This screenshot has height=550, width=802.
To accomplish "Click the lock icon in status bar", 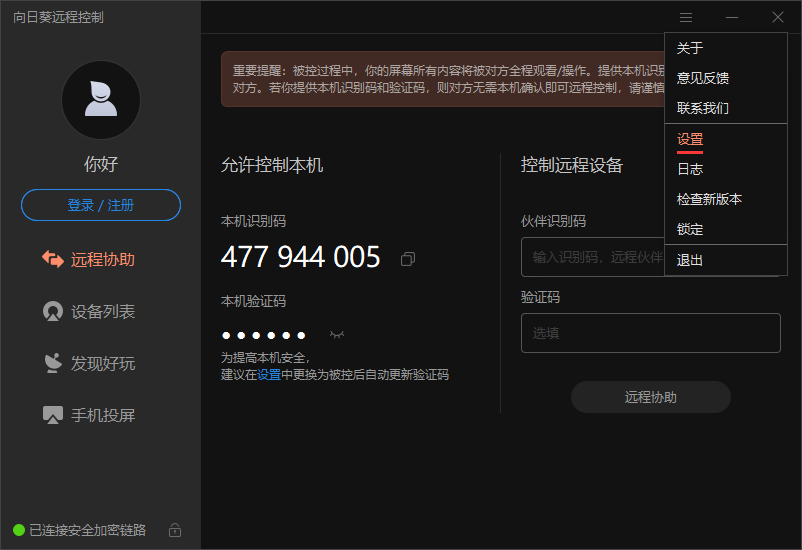I will click(x=175, y=530).
